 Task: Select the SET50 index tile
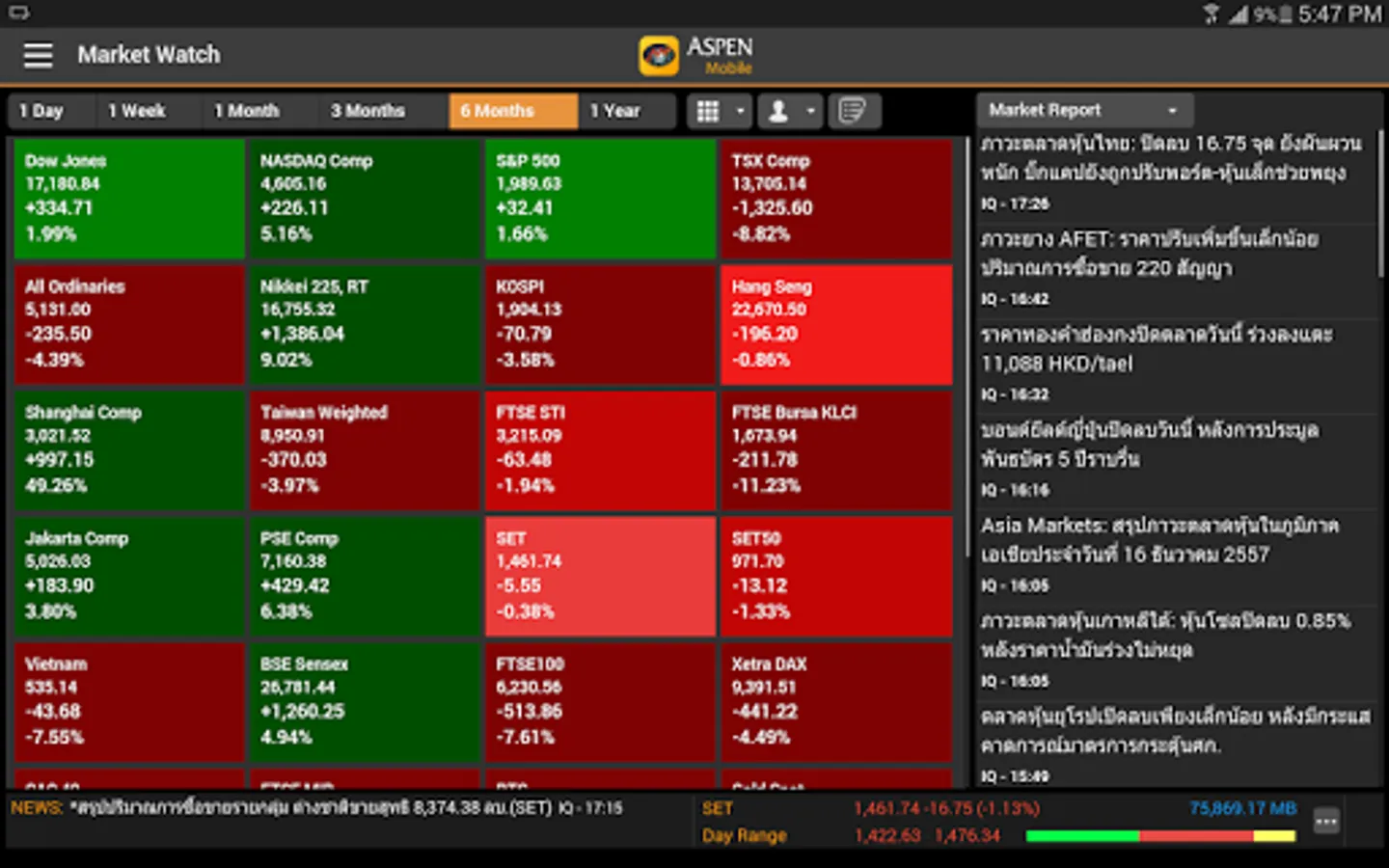[x=836, y=577]
